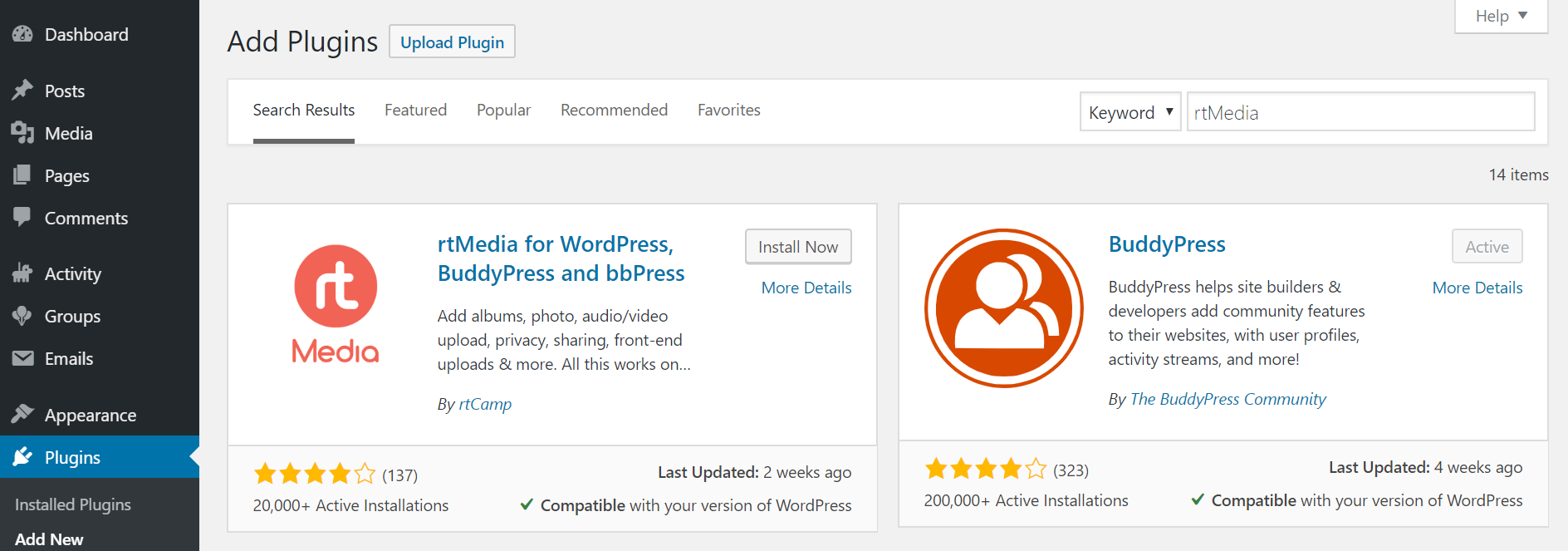Switch to the Popular tab
This screenshot has height=551, width=1568.
[x=503, y=111]
